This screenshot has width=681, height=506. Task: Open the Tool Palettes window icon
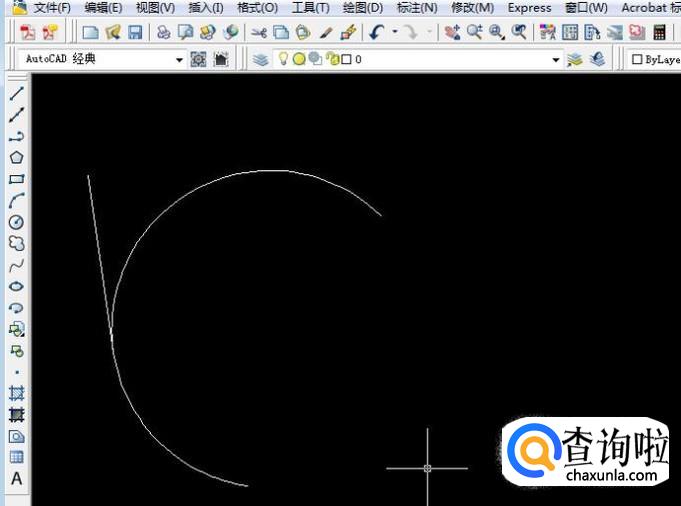point(592,32)
